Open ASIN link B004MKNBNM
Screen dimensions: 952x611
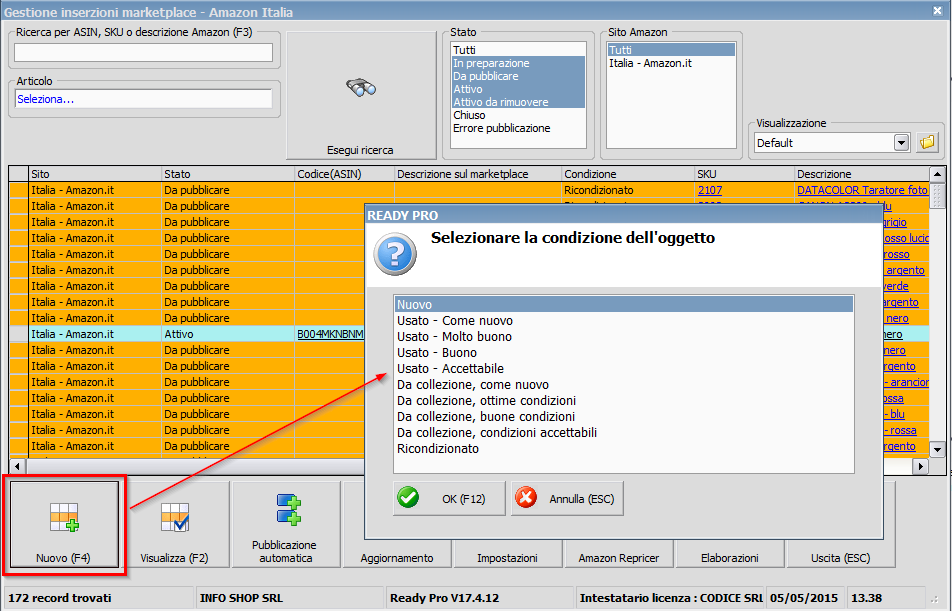click(330, 334)
